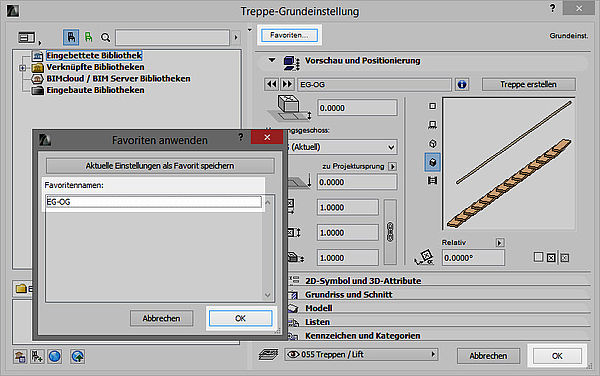Select the 3D wireframe preview icon

[432, 143]
